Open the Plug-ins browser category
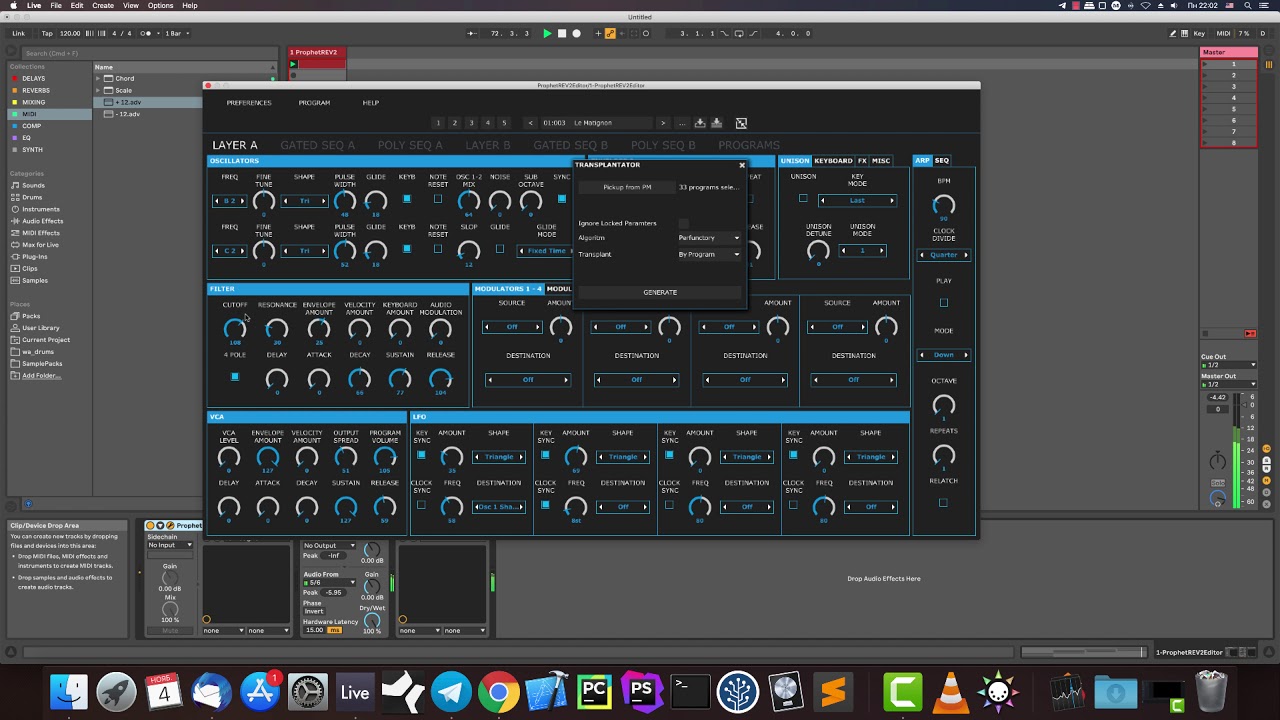The width and height of the screenshot is (1280, 720). (x=34, y=257)
